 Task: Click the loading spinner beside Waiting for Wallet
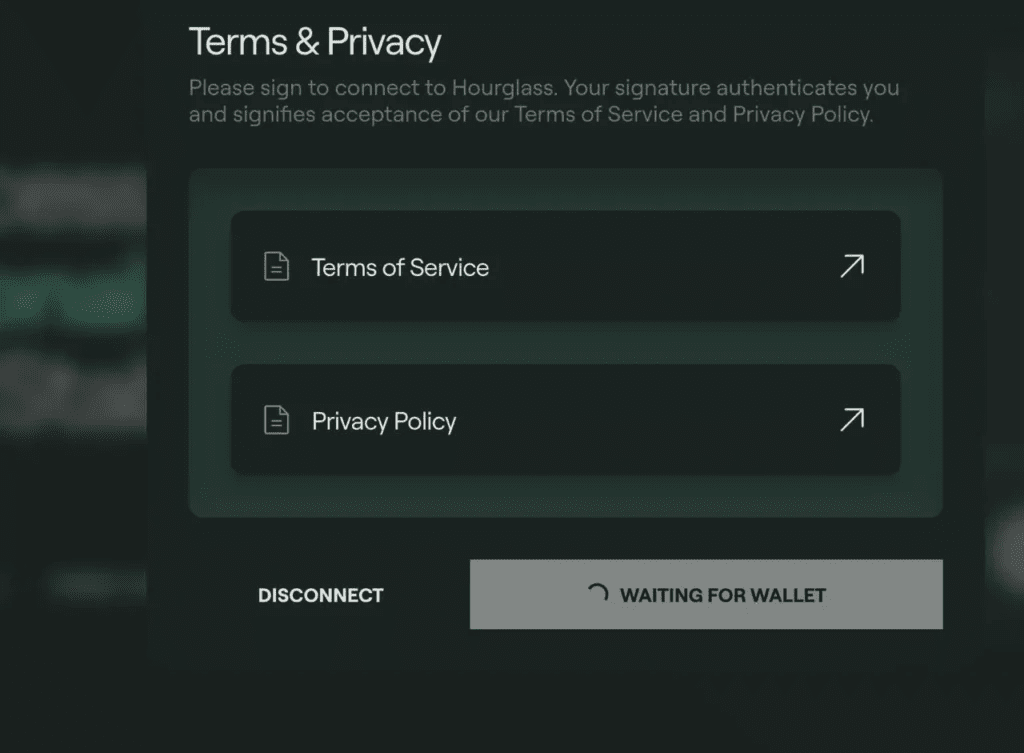[x=598, y=593]
